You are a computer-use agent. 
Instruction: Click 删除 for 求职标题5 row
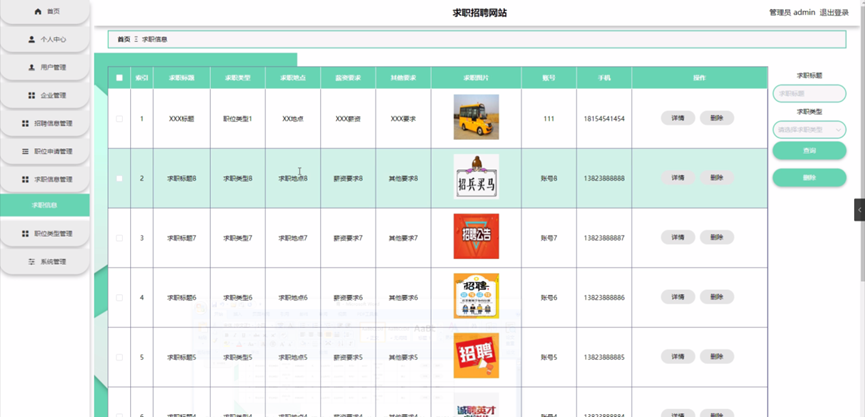[717, 356]
